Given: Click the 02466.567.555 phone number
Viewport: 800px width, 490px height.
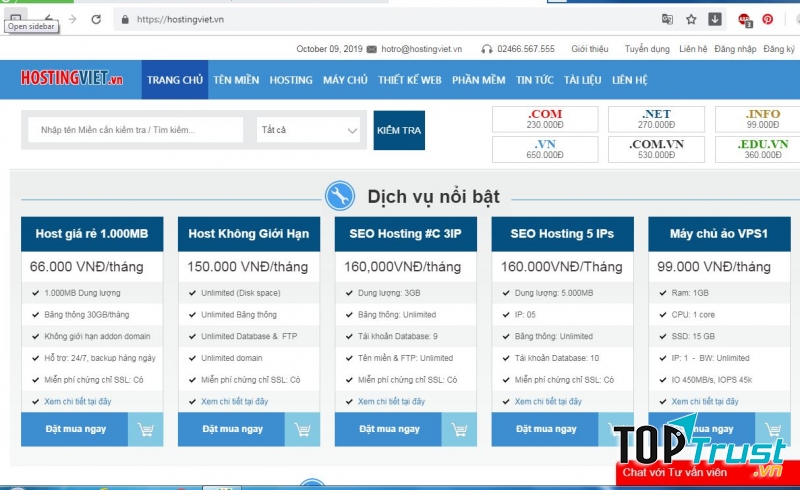Looking at the screenshot, I should coord(526,49).
